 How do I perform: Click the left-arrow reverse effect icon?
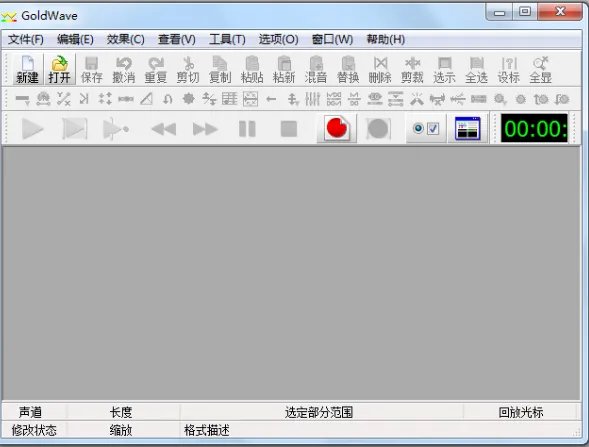coord(271,99)
